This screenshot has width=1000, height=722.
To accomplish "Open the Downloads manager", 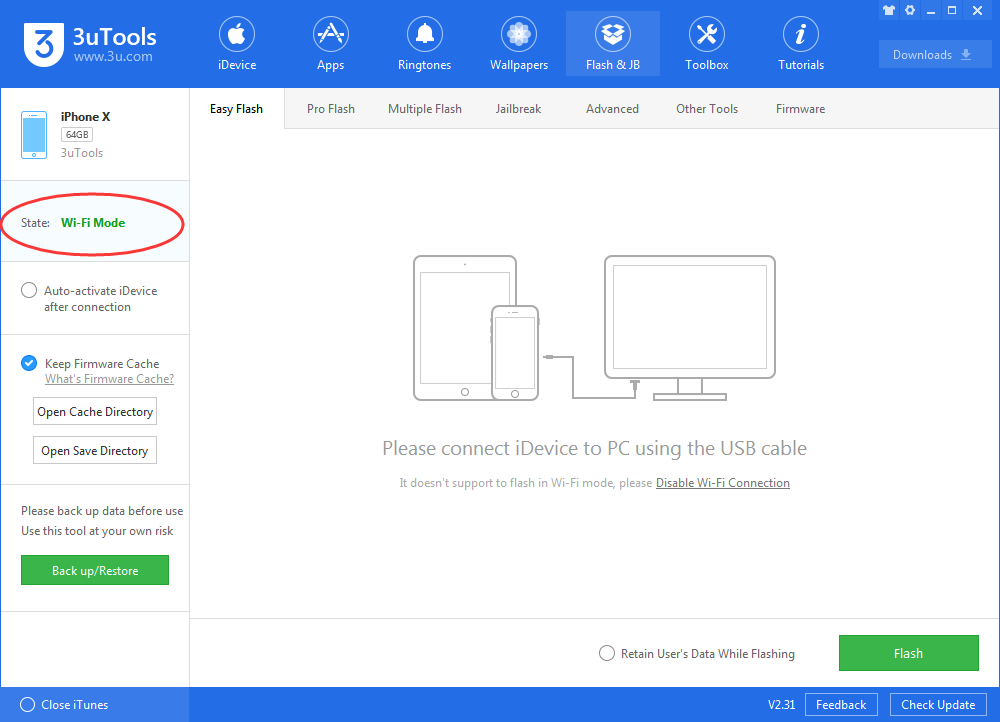I will (x=935, y=54).
